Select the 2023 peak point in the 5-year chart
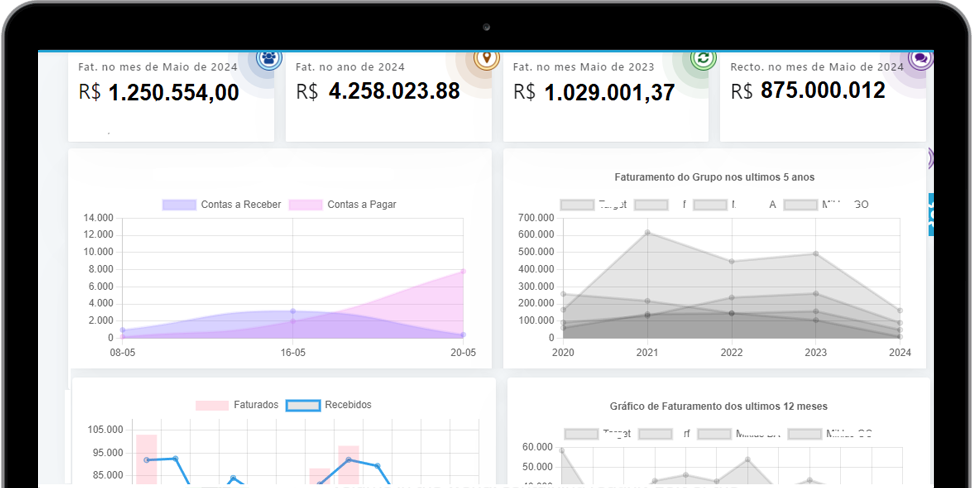 click(x=816, y=254)
